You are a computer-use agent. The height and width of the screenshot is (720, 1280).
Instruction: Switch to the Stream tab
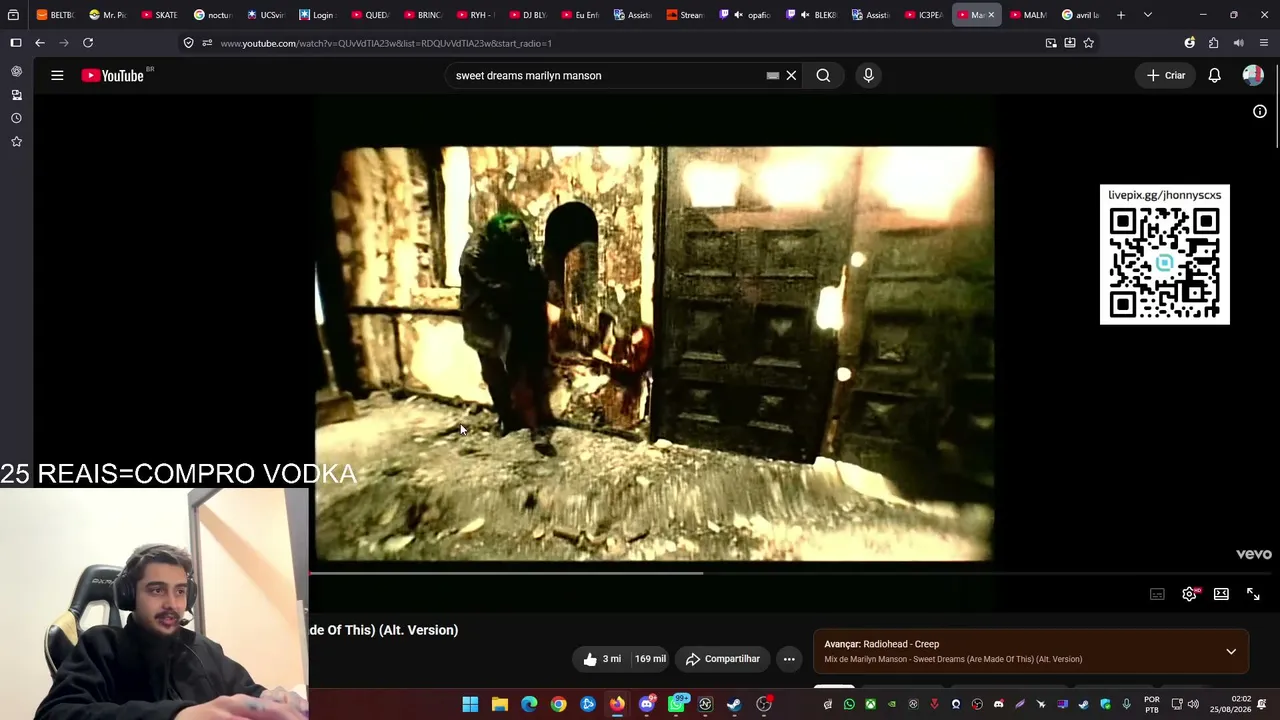pos(685,15)
